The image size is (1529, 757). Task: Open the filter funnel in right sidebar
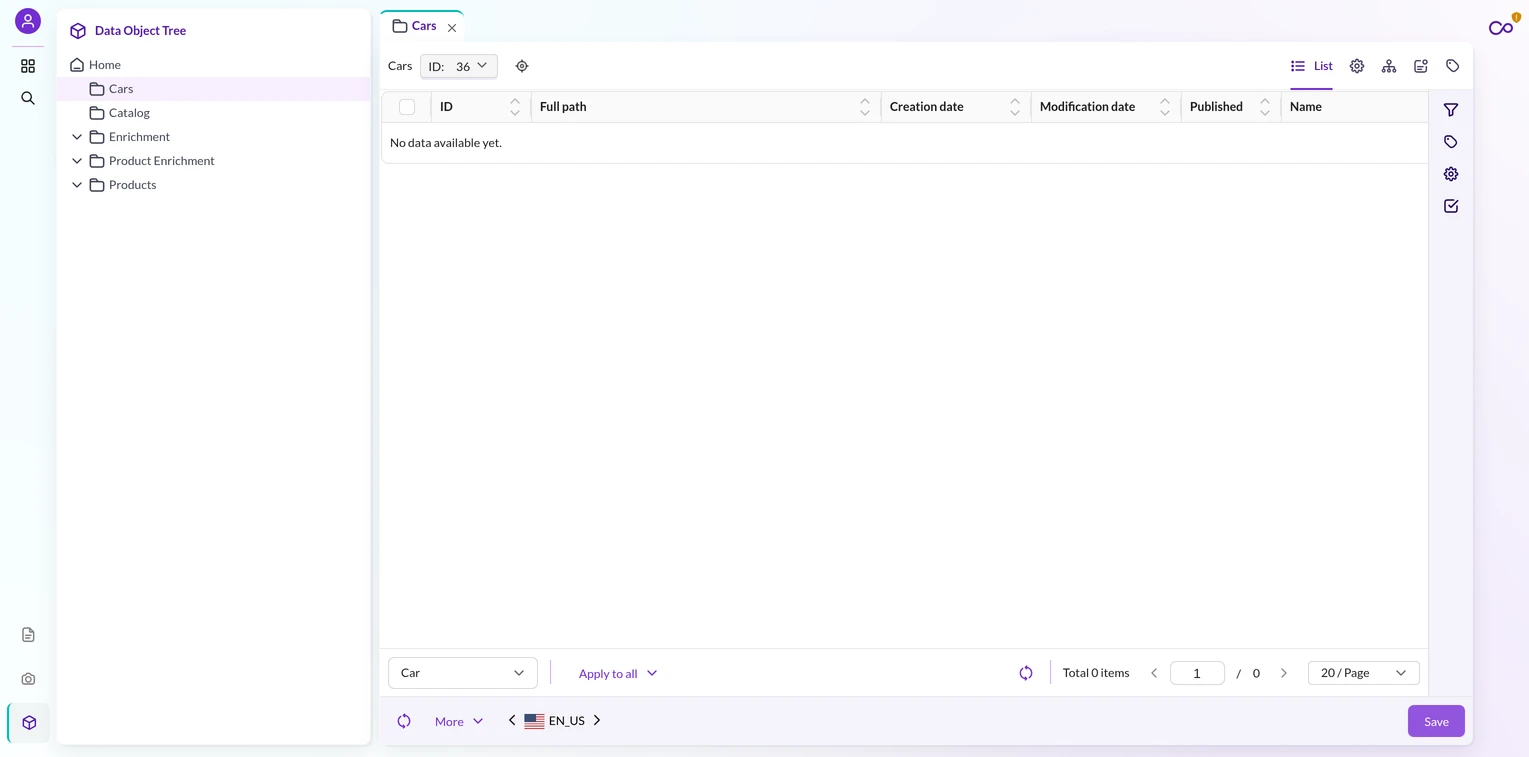(x=1451, y=110)
